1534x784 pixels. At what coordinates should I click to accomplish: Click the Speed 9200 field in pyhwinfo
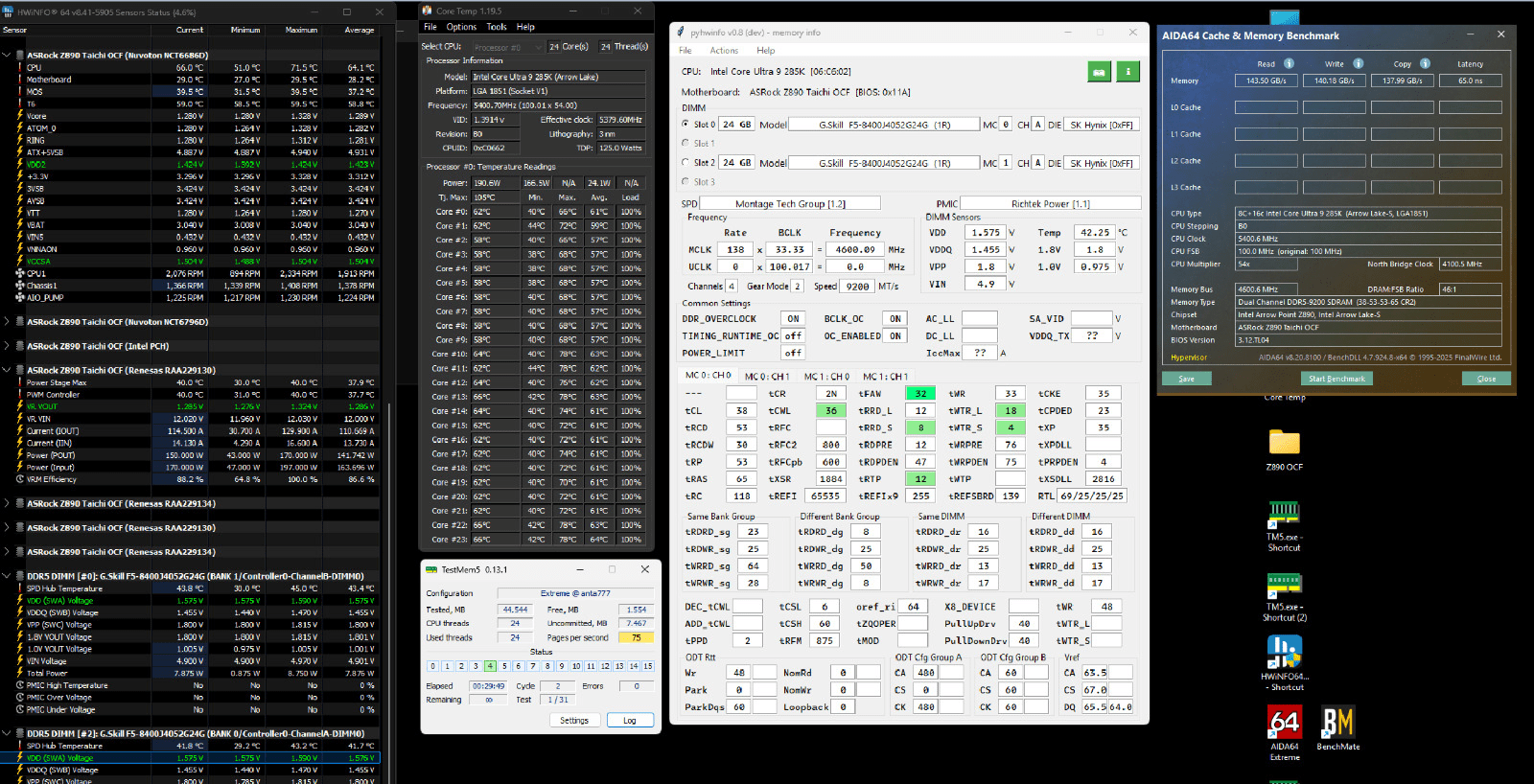pyautogui.click(x=857, y=286)
